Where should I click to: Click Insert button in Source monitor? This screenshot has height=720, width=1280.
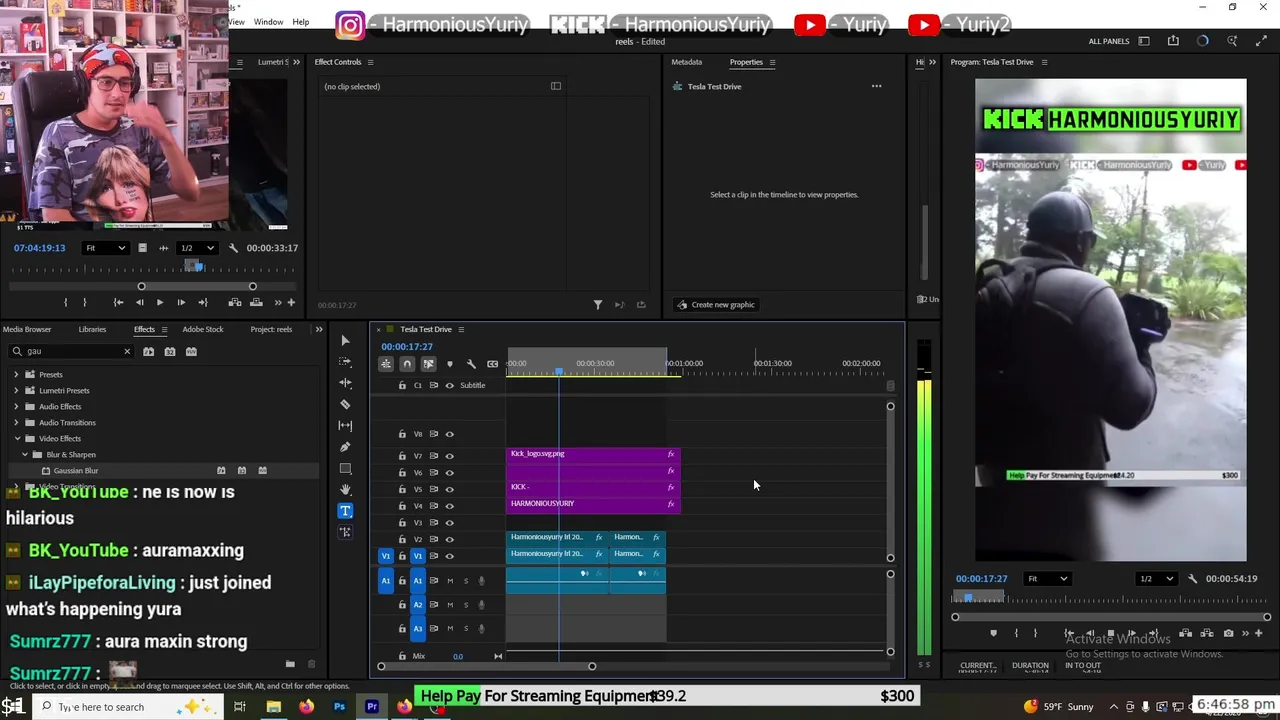pyautogui.click(x=234, y=302)
